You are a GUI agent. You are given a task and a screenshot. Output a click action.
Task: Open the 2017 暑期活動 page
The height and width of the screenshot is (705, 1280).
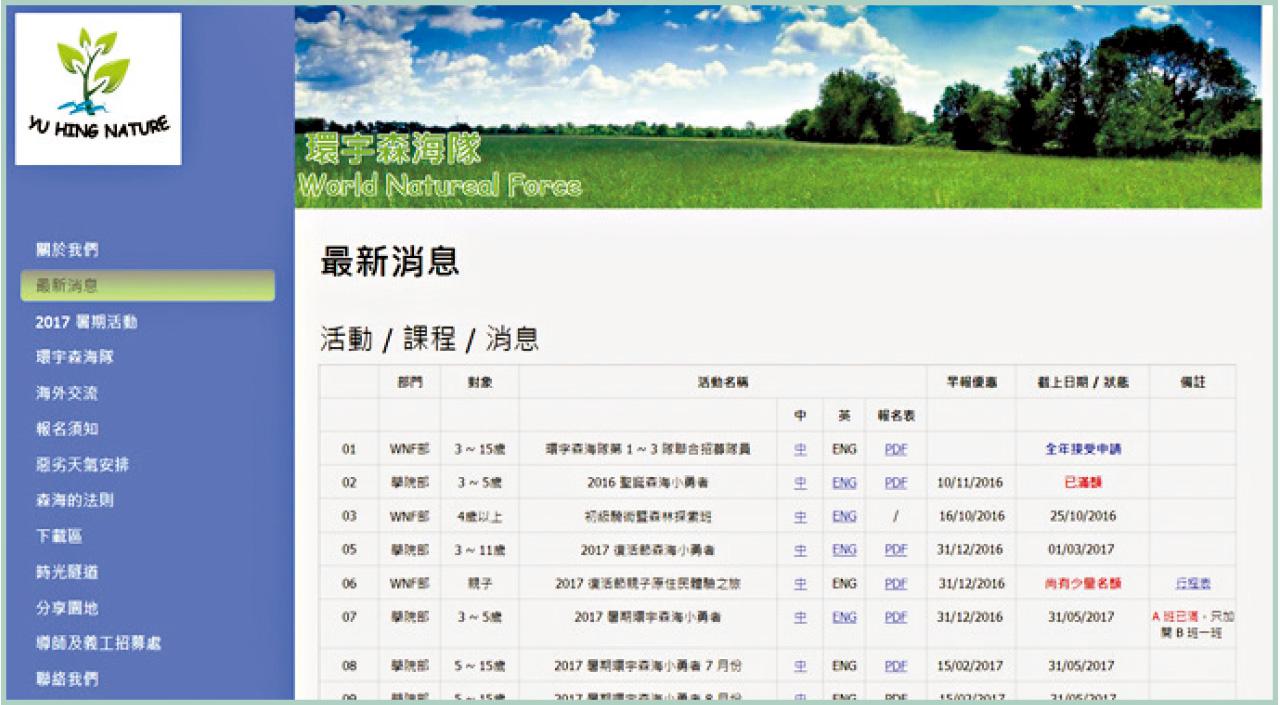point(86,322)
